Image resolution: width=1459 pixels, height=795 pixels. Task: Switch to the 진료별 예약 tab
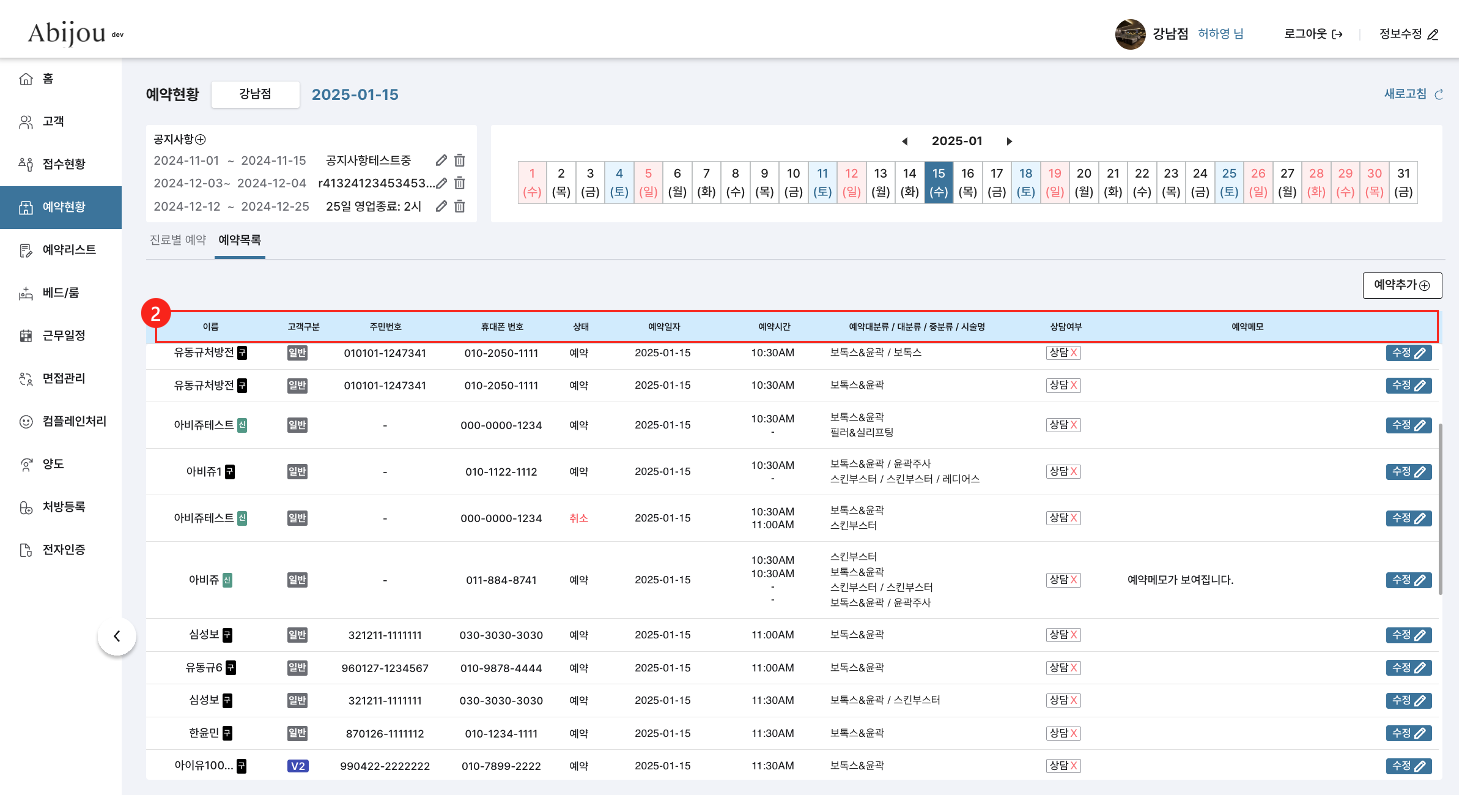click(177, 240)
